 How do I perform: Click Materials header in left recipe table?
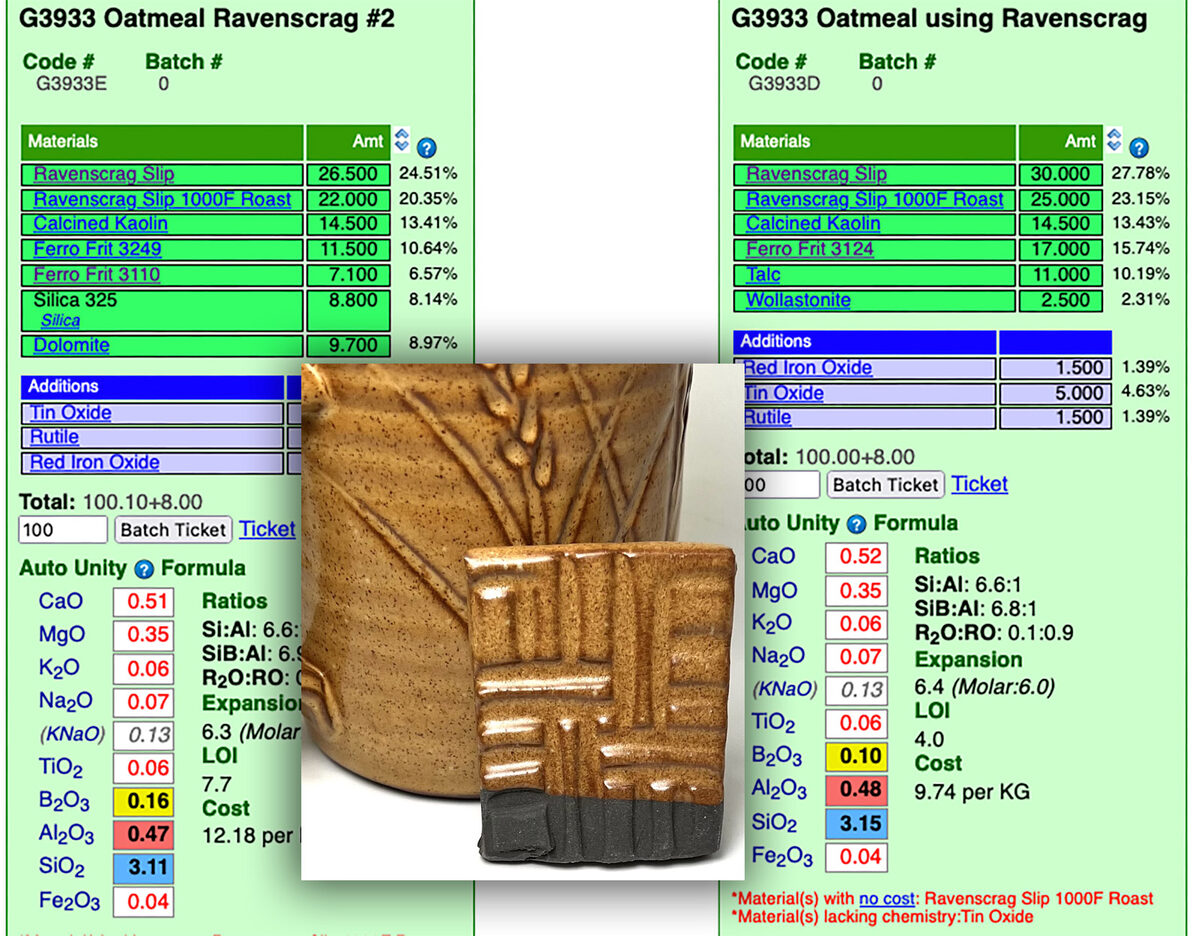pyautogui.click(x=162, y=142)
